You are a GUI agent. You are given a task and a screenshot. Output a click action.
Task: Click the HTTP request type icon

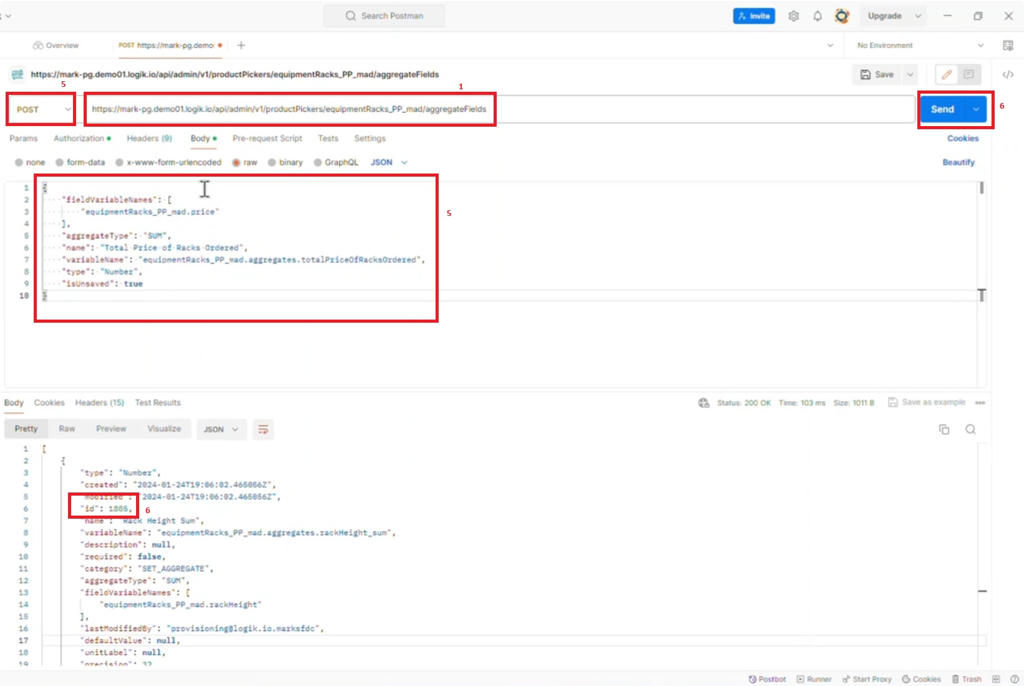pos(18,74)
